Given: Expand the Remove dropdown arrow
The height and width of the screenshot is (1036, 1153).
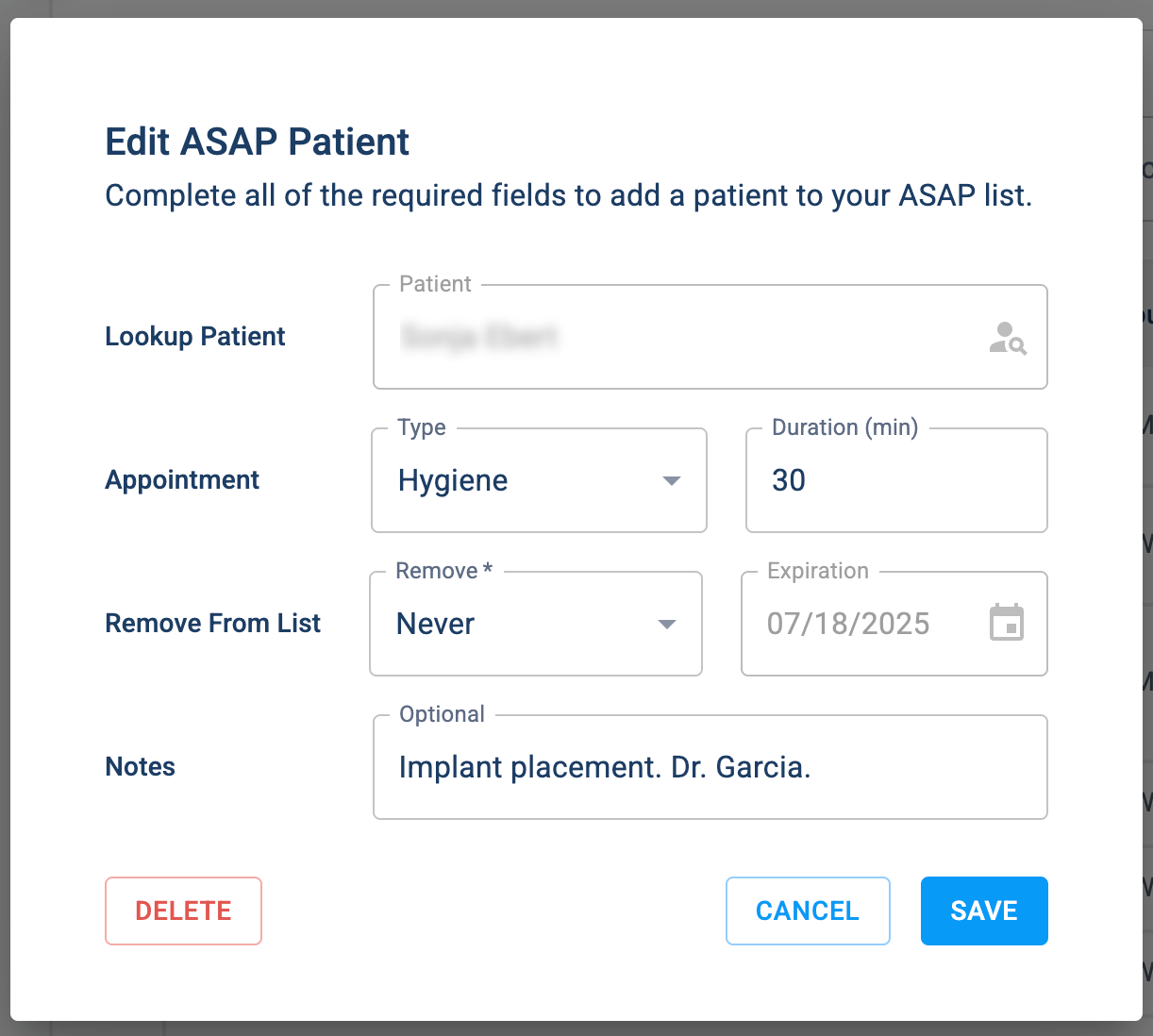Looking at the screenshot, I should tap(667, 625).
